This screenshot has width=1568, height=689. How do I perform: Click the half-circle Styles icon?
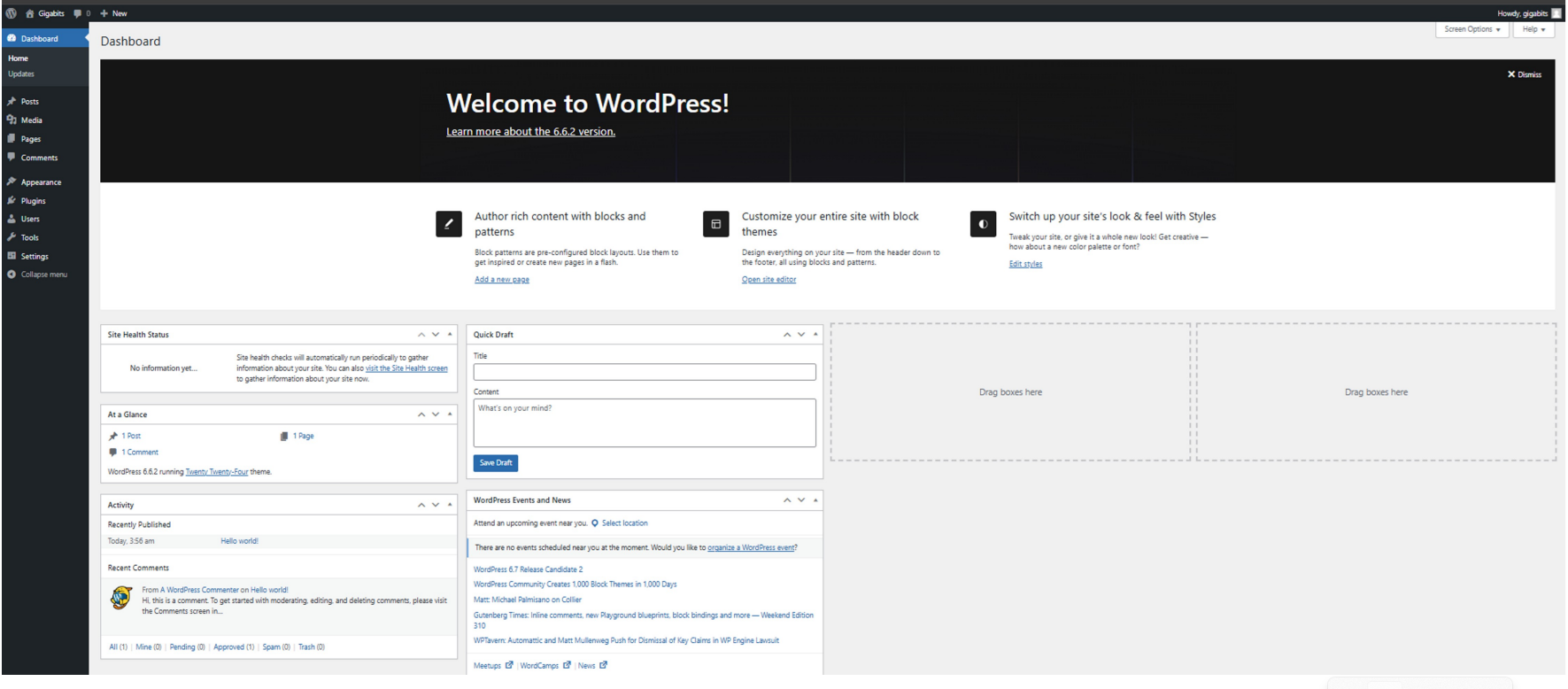983,224
